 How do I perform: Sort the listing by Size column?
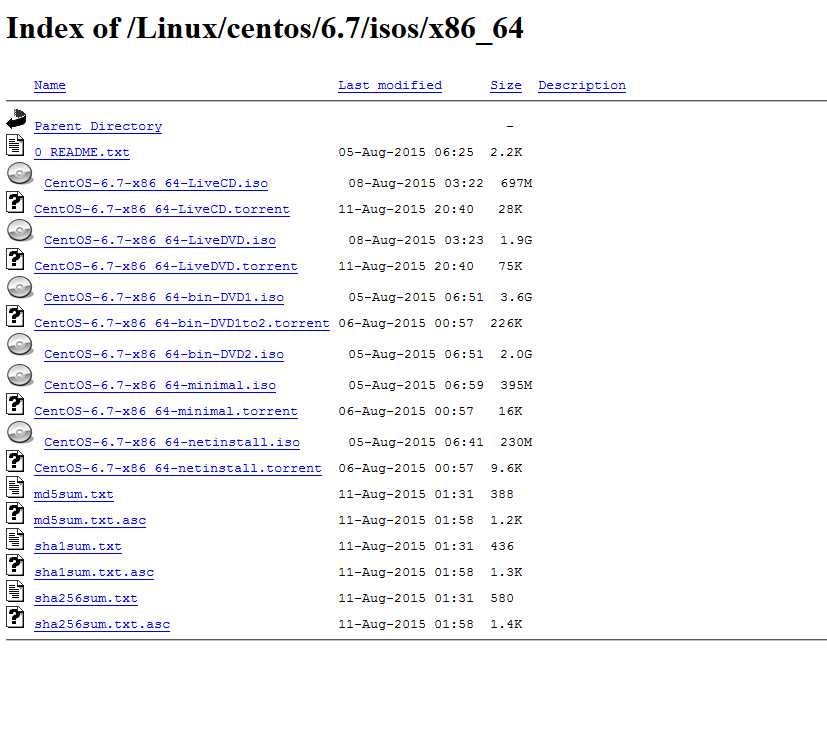tap(506, 85)
